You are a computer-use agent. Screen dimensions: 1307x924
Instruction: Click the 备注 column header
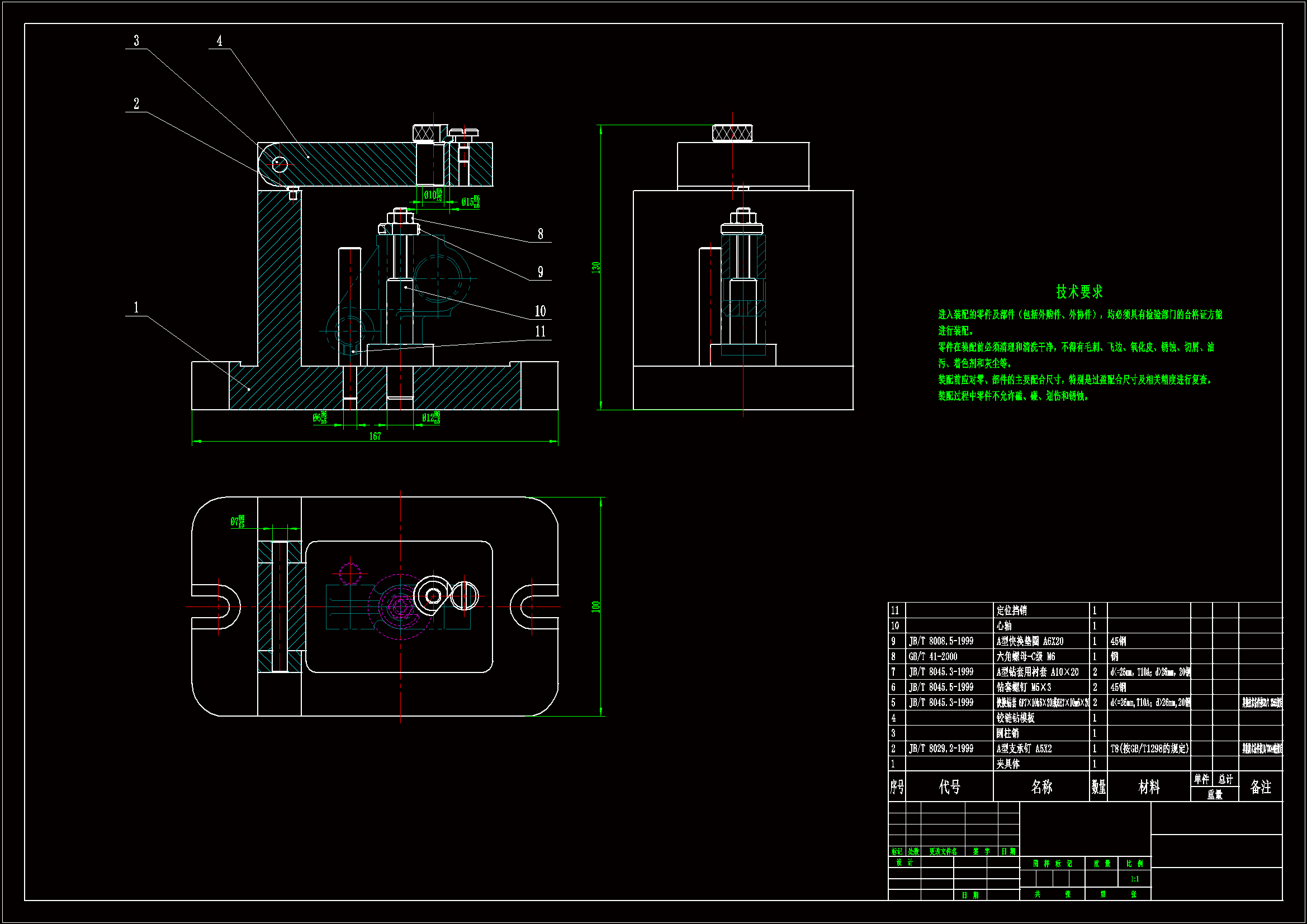1260,788
